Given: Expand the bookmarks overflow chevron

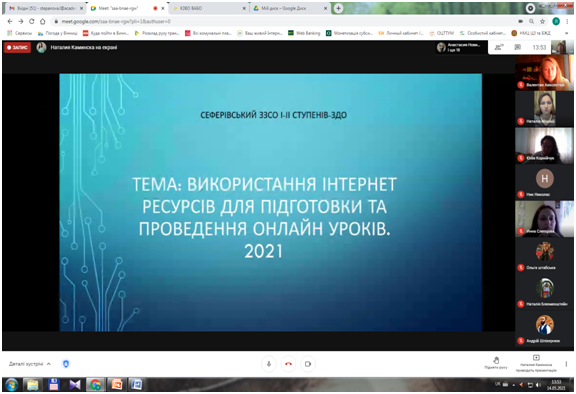Looking at the screenshot, I should tap(567, 33).
